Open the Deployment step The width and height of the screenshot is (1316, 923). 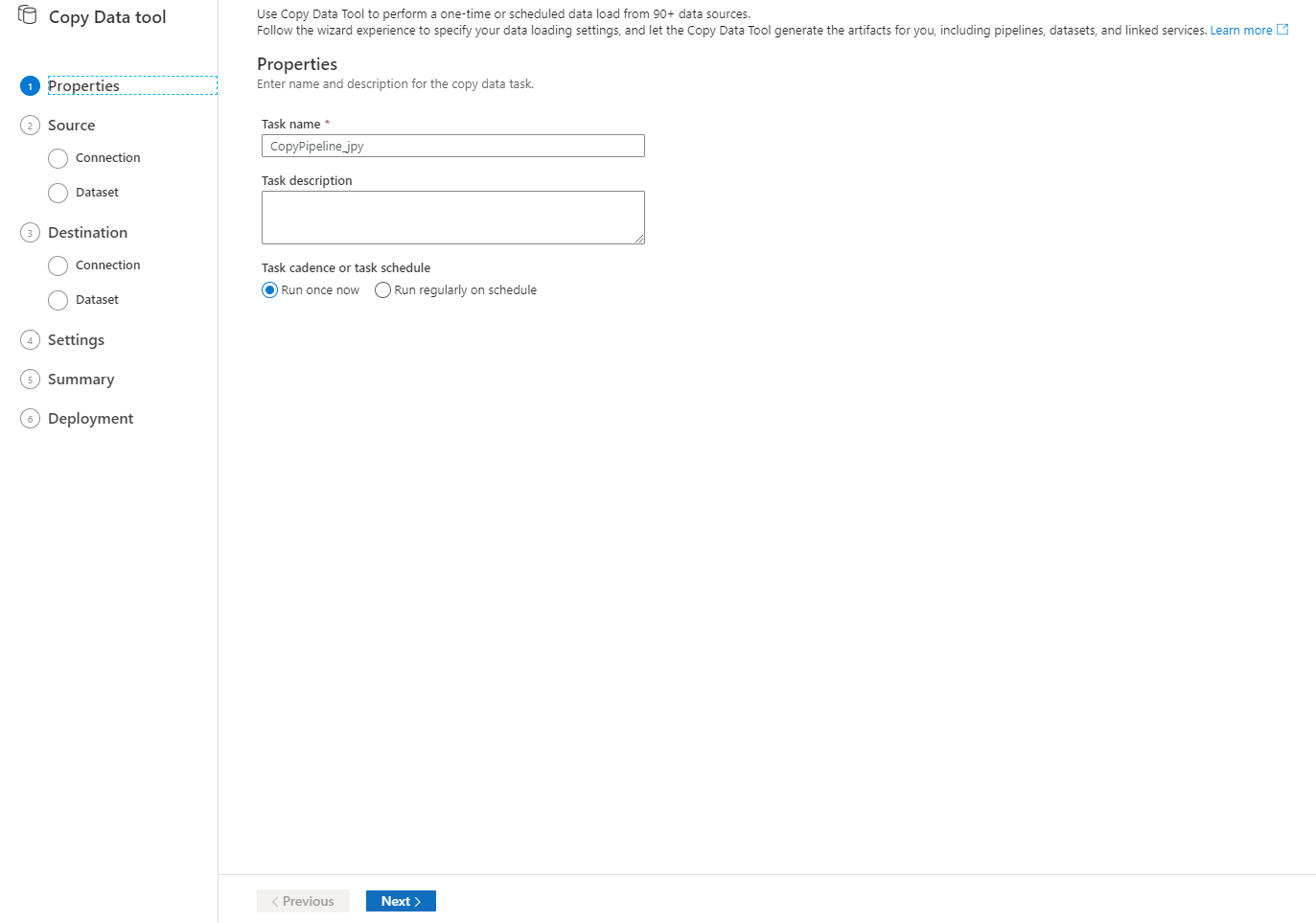[x=90, y=419]
